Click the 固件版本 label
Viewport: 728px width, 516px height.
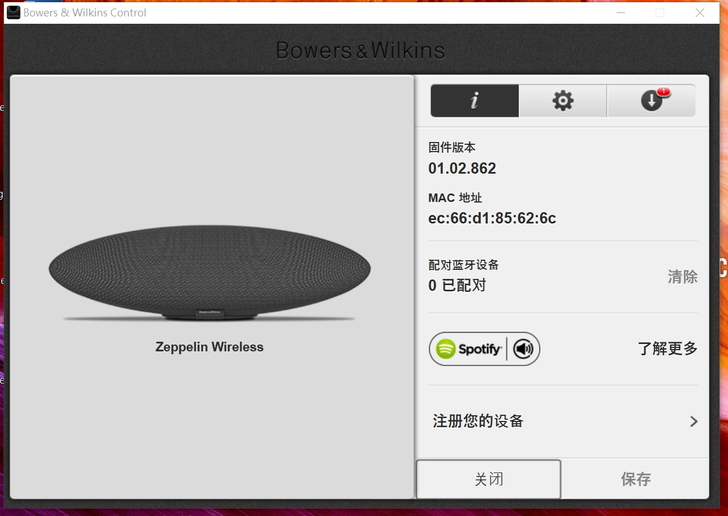(452, 148)
